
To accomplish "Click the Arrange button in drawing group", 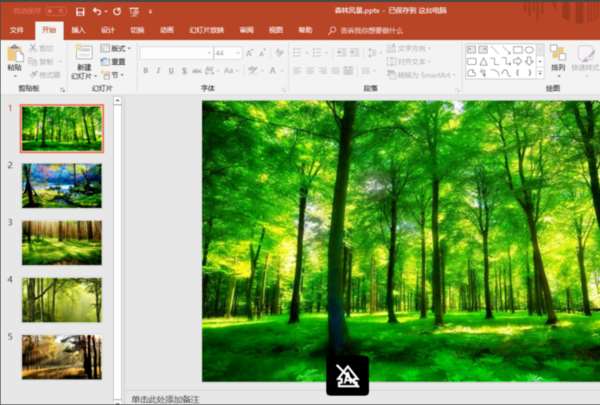I will [x=558, y=59].
